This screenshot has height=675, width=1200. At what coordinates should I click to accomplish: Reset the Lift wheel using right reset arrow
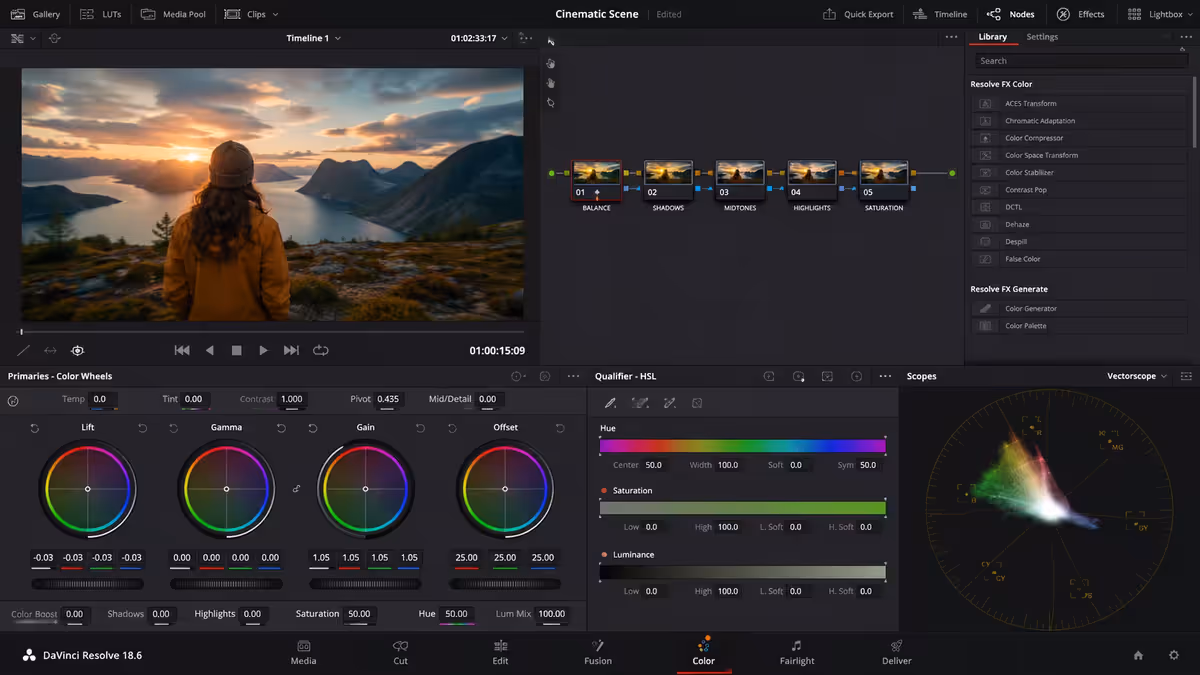142,428
